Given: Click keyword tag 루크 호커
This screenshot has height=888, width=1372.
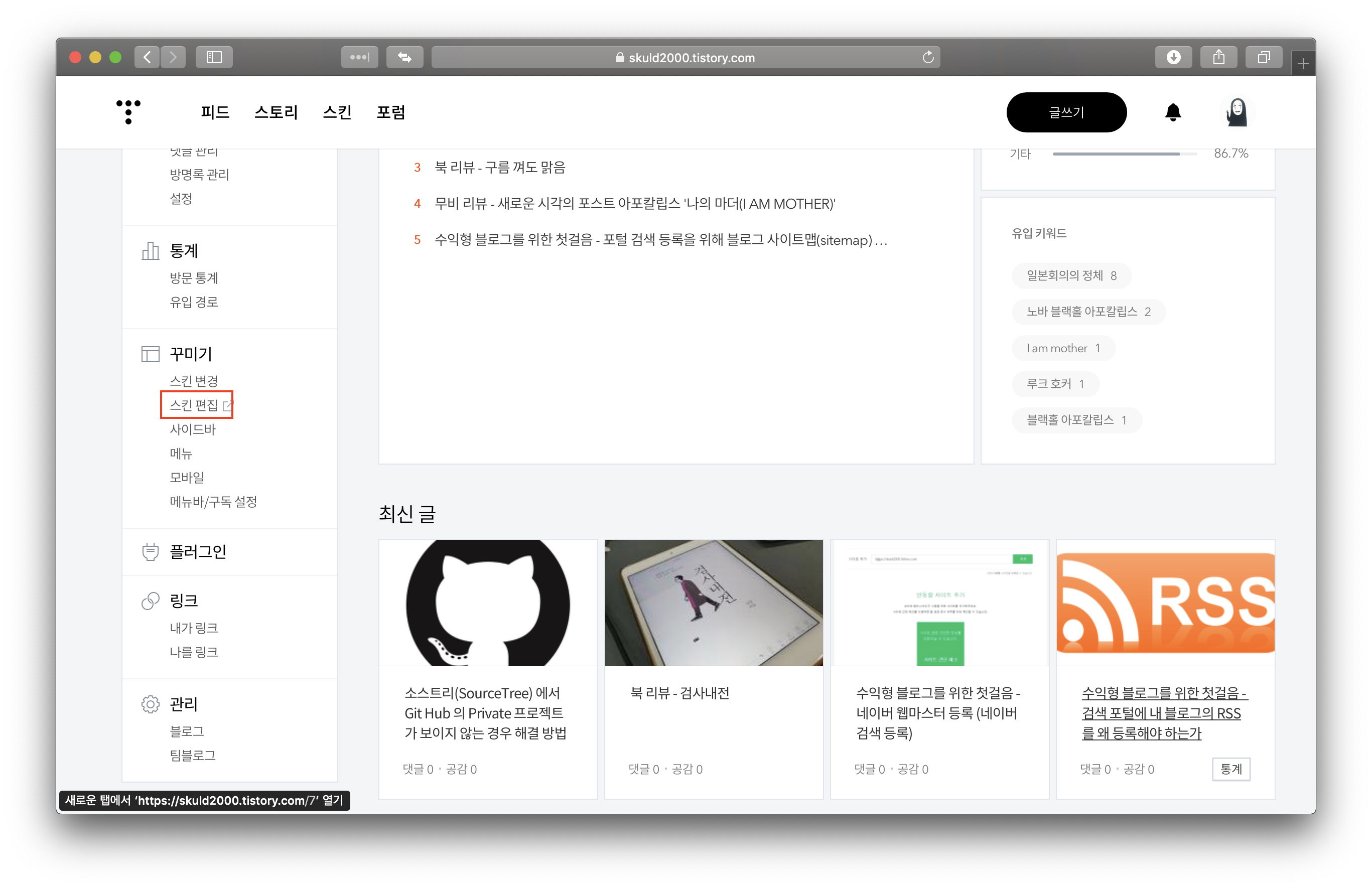Looking at the screenshot, I should point(1055,384).
